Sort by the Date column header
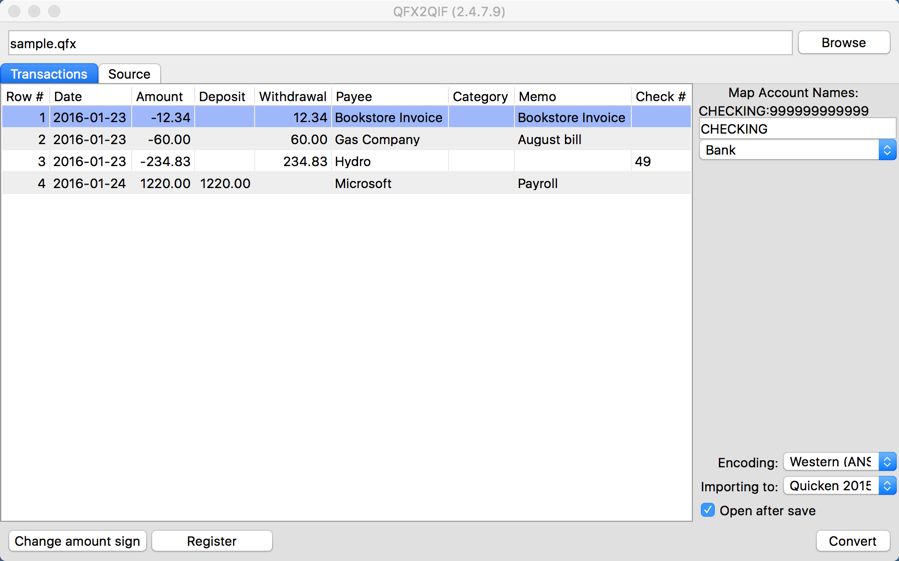899x561 pixels. 90,97
